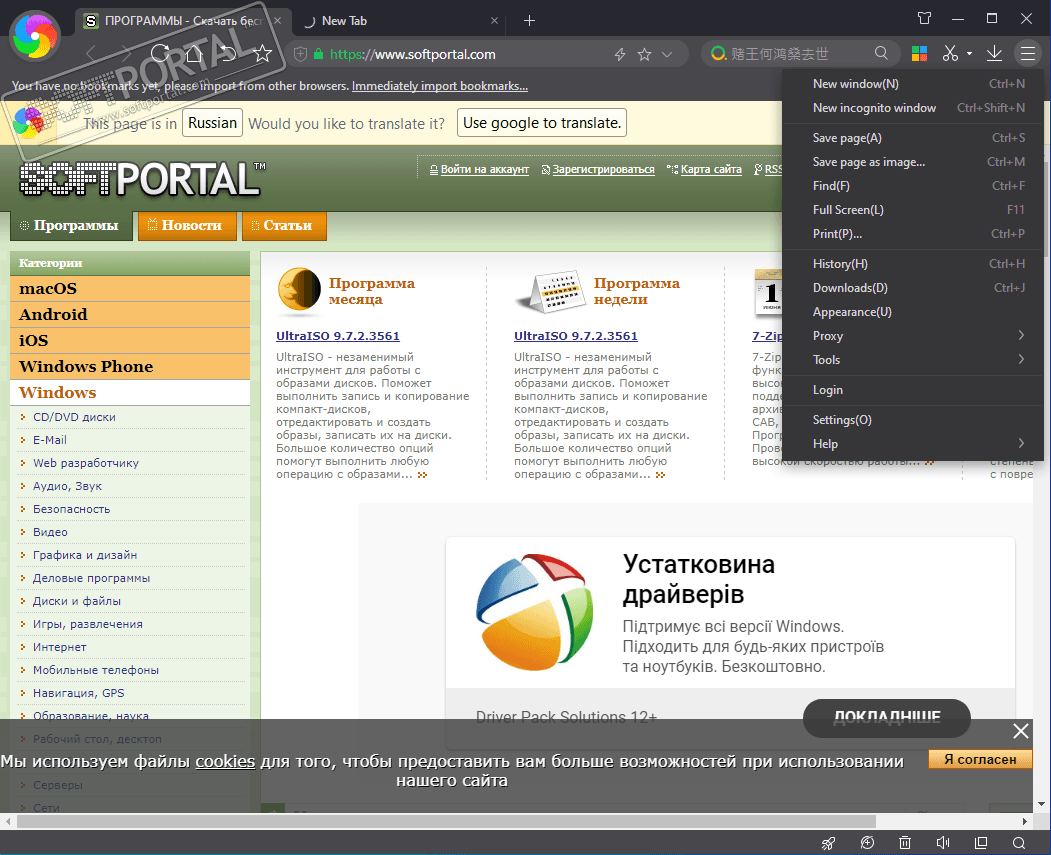Click the cookies link in notice
Image resolution: width=1051 pixels, height=855 pixels.
point(225,762)
